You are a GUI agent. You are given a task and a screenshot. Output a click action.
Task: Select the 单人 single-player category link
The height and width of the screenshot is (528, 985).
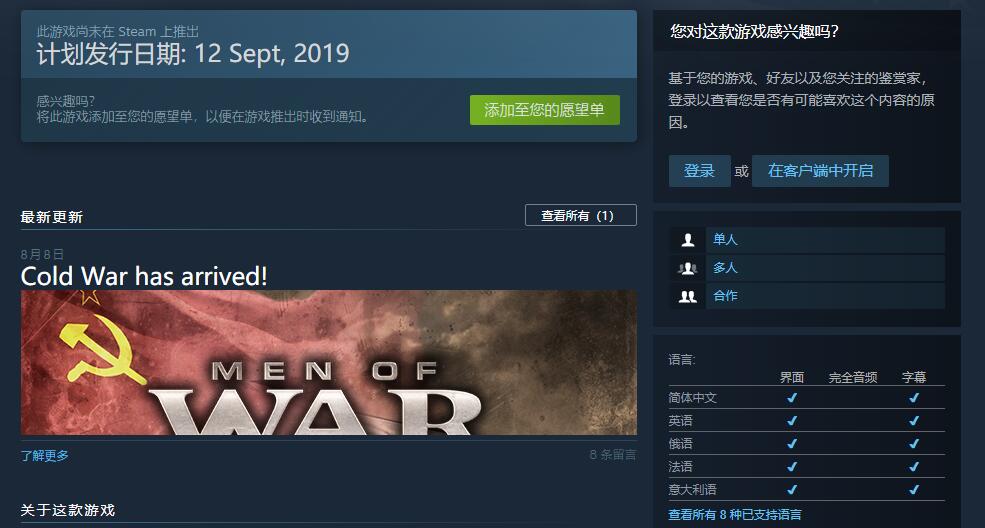pos(725,239)
